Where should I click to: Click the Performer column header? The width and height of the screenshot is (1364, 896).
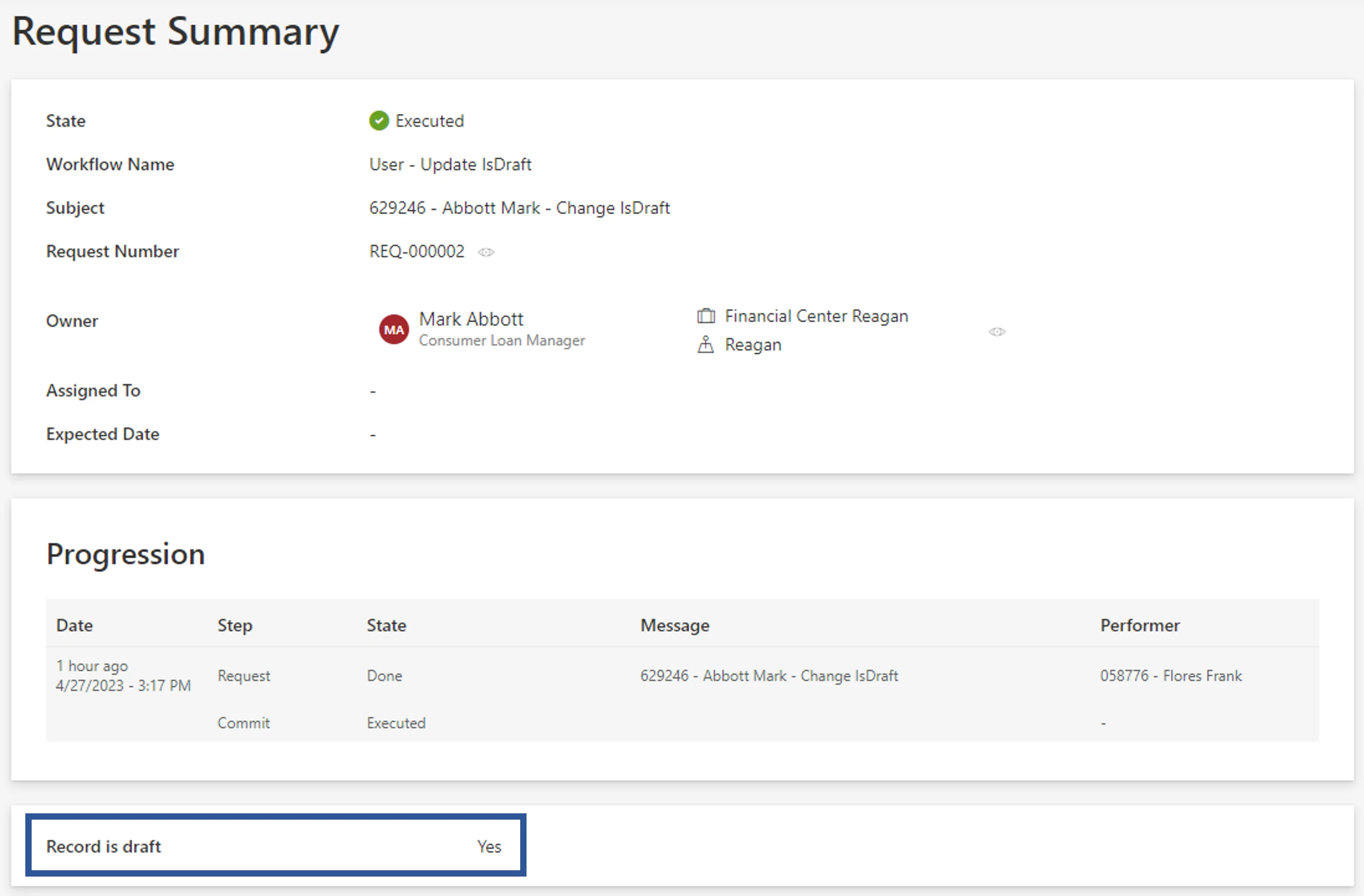click(x=1140, y=625)
